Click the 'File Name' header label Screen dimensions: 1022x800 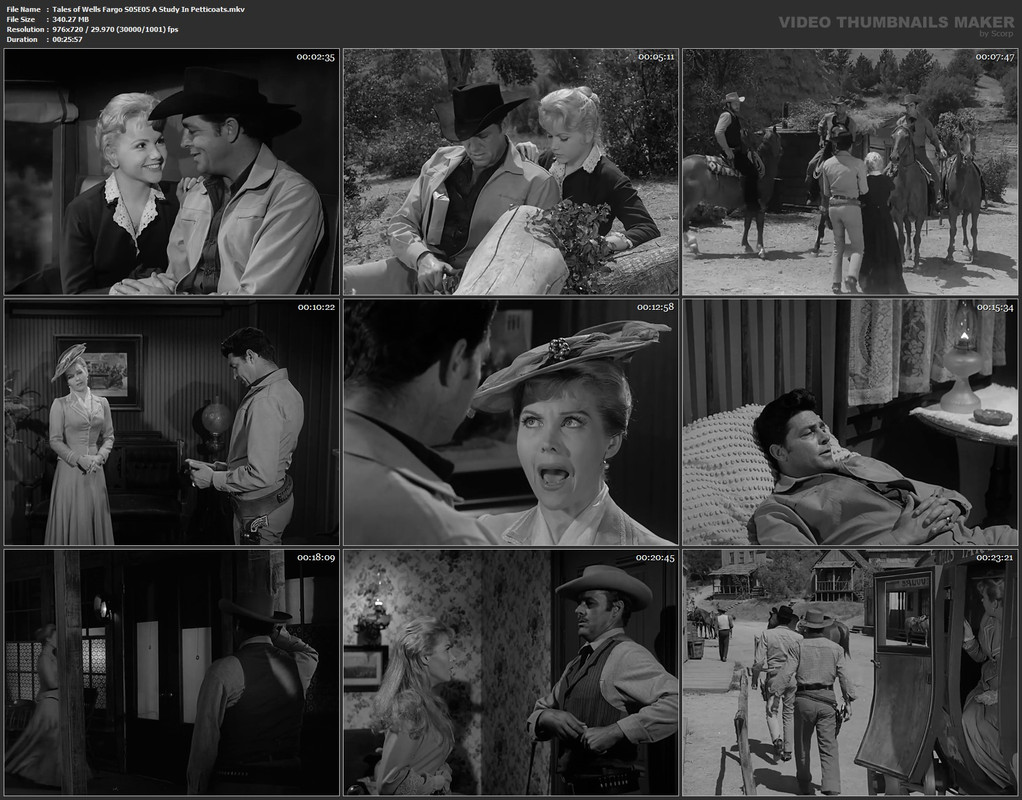point(23,9)
